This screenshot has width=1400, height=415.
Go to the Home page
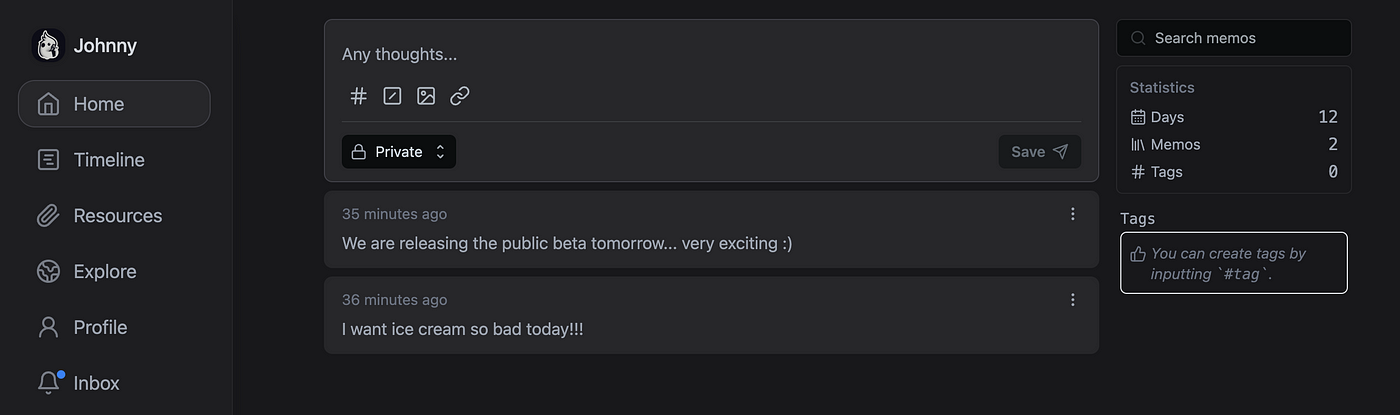[x=114, y=104]
